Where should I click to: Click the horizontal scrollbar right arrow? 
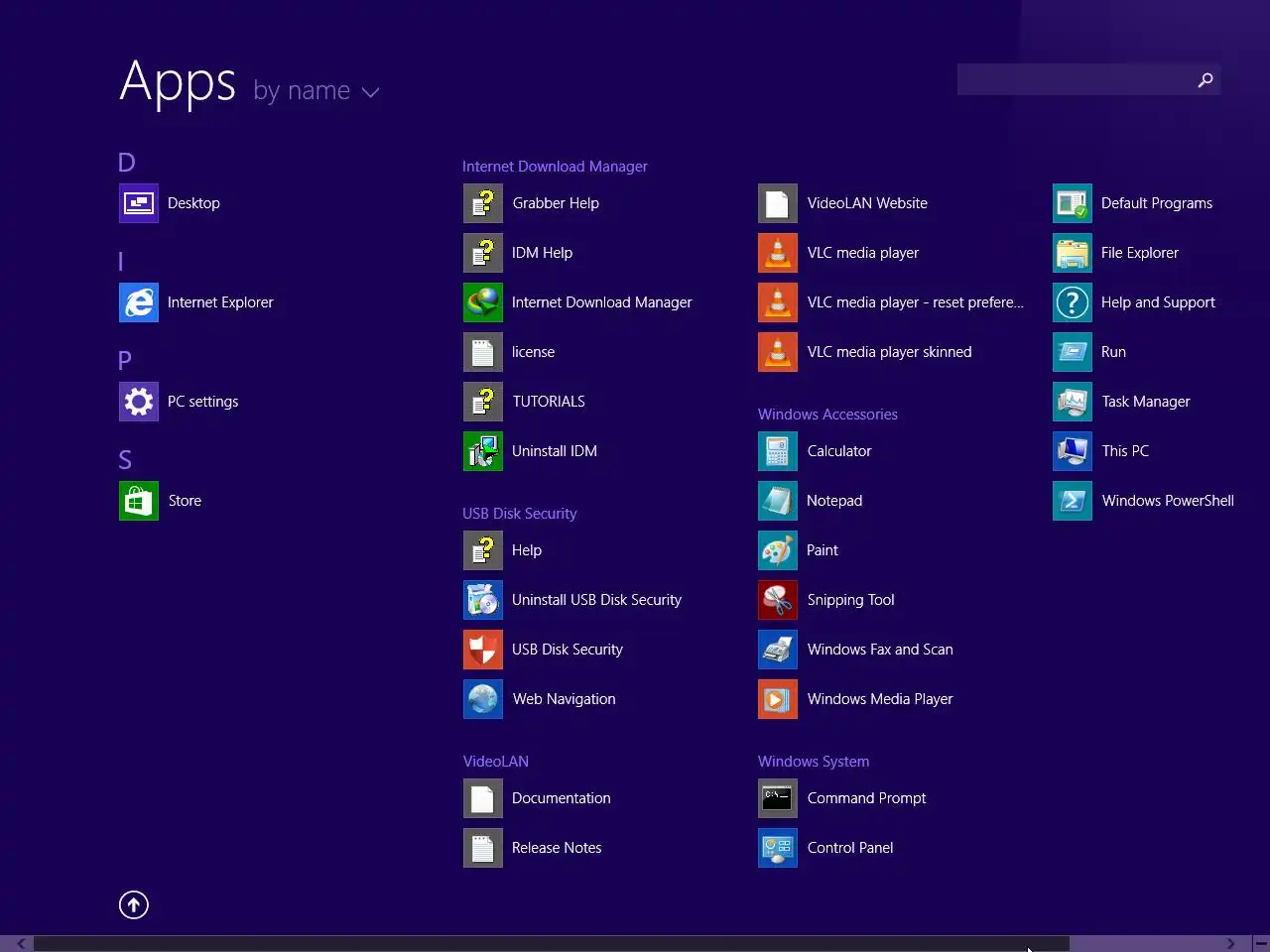click(x=1230, y=944)
